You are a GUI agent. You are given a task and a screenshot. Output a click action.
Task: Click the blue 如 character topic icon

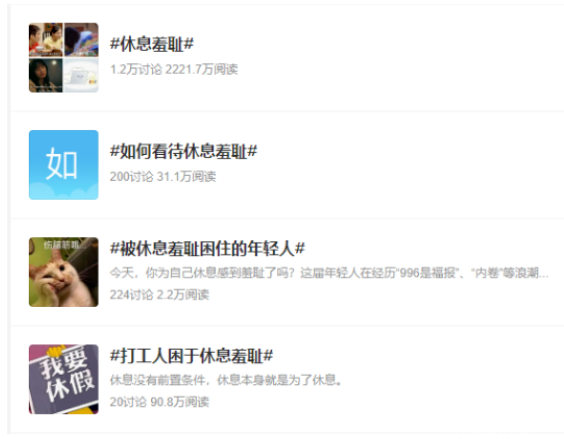coord(64,165)
